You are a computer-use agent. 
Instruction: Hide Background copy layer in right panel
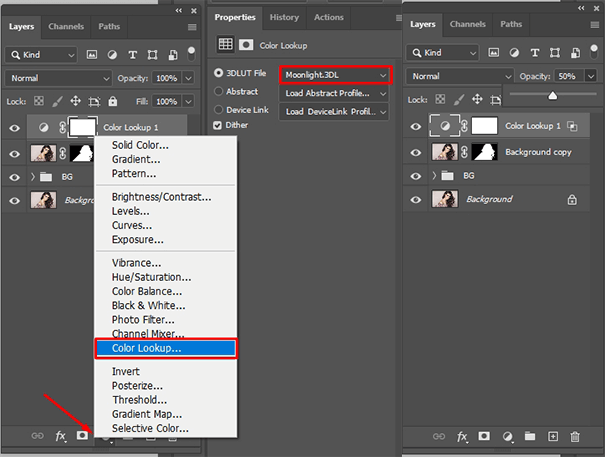coord(416,152)
